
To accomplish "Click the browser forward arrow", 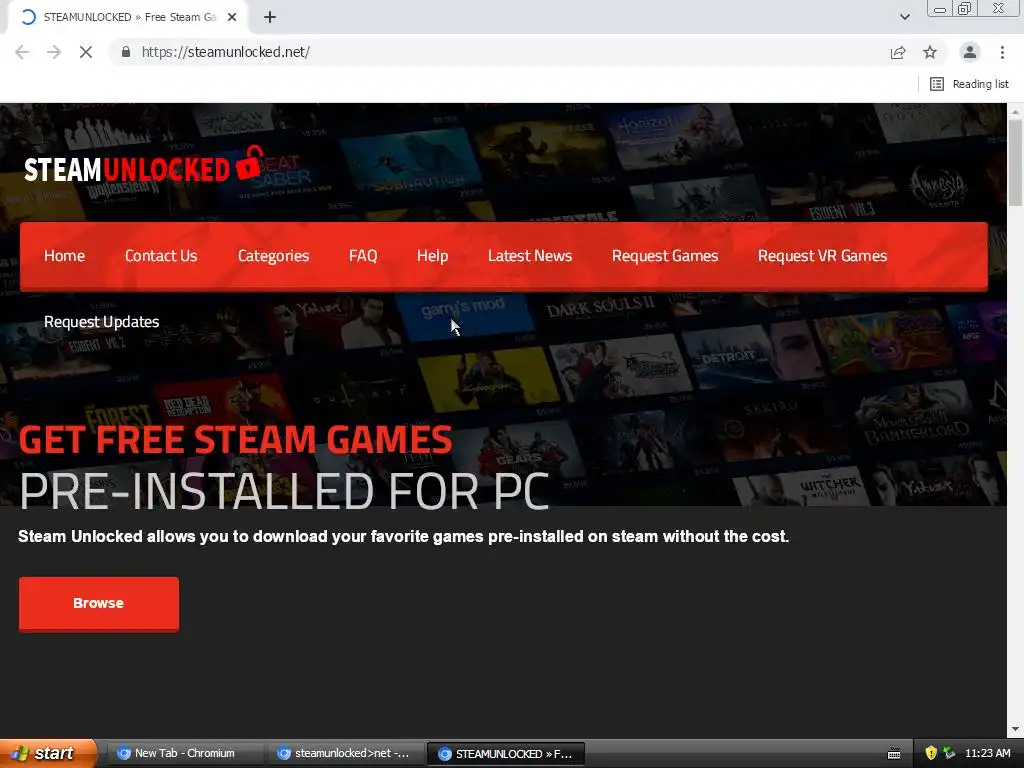I will pyautogui.click(x=54, y=52).
